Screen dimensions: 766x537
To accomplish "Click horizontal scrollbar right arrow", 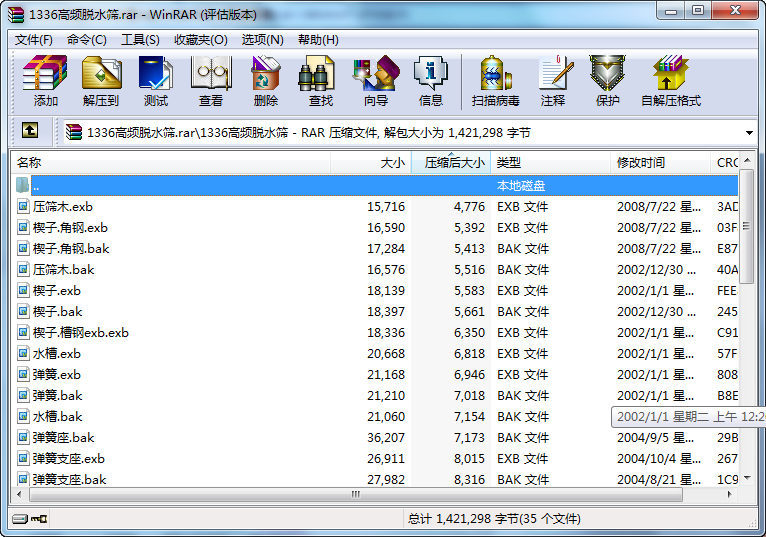I will click(729, 494).
